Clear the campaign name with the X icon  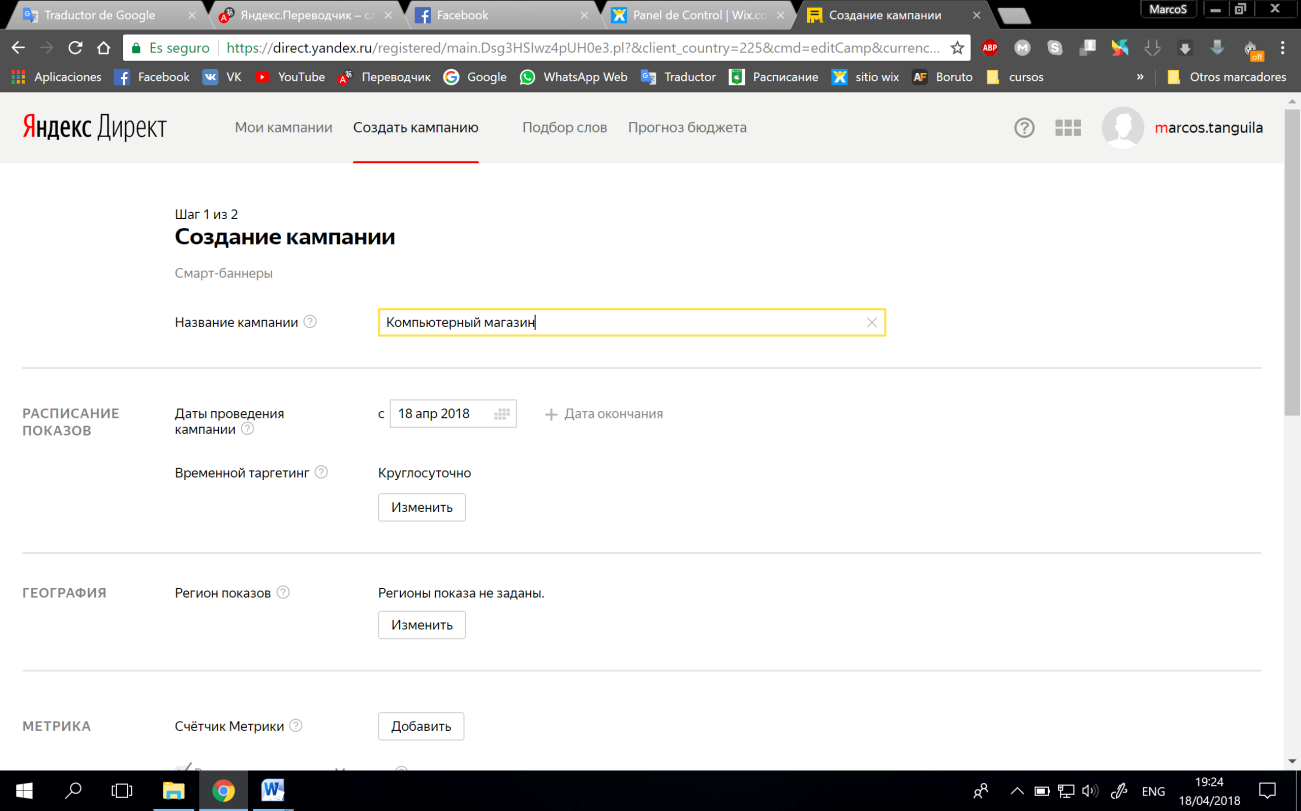pyautogui.click(x=872, y=323)
